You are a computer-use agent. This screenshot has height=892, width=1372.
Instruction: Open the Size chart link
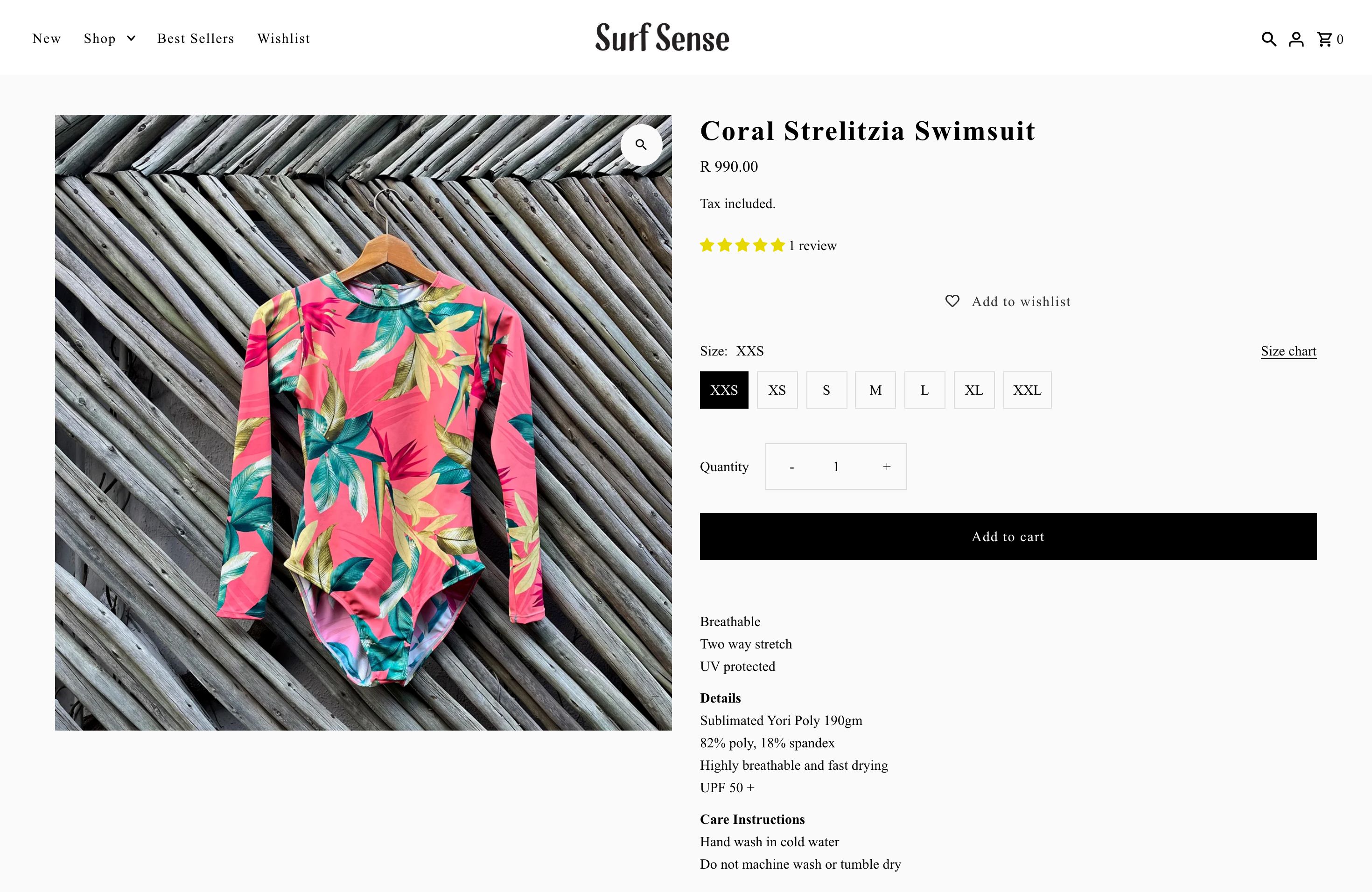(x=1288, y=351)
